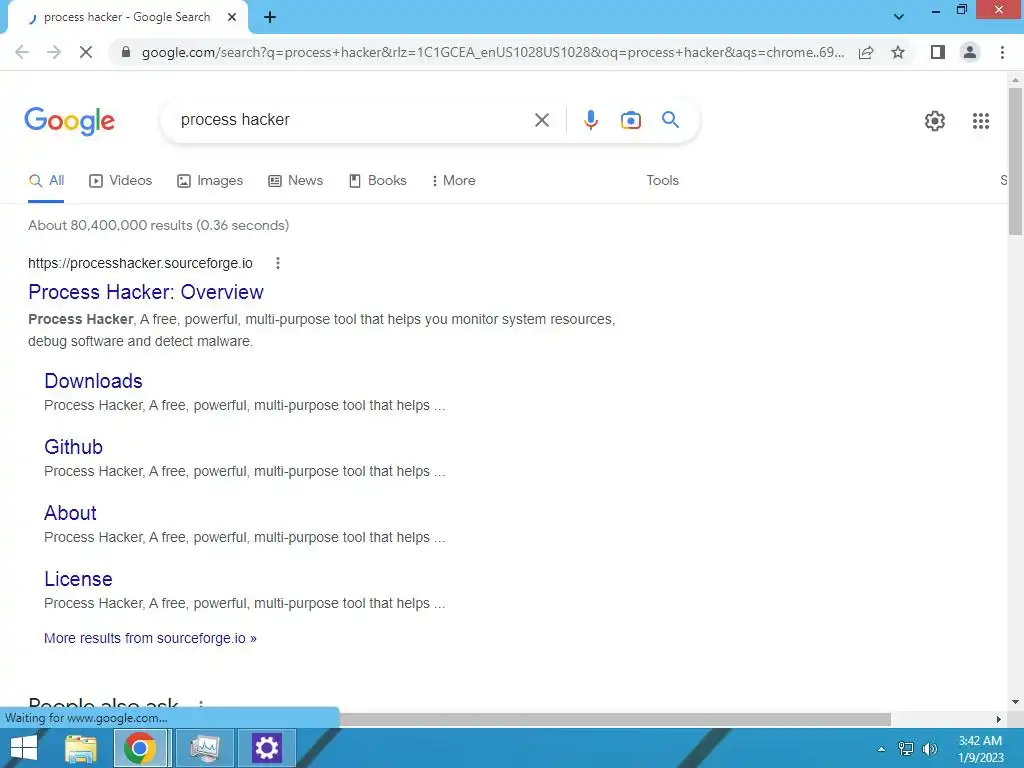Open the About sitelink
This screenshot has height=768, width=1024.
(x=70, y=513)
